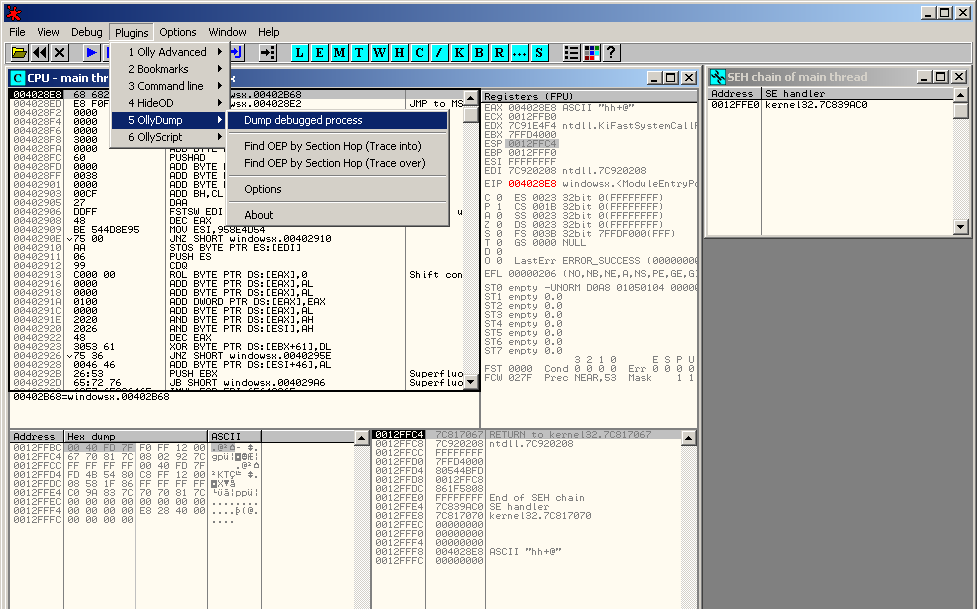Choose Find OEP by Section Hop (Trace over)
This screenshot has height=609, width=977.
point(334,163)
